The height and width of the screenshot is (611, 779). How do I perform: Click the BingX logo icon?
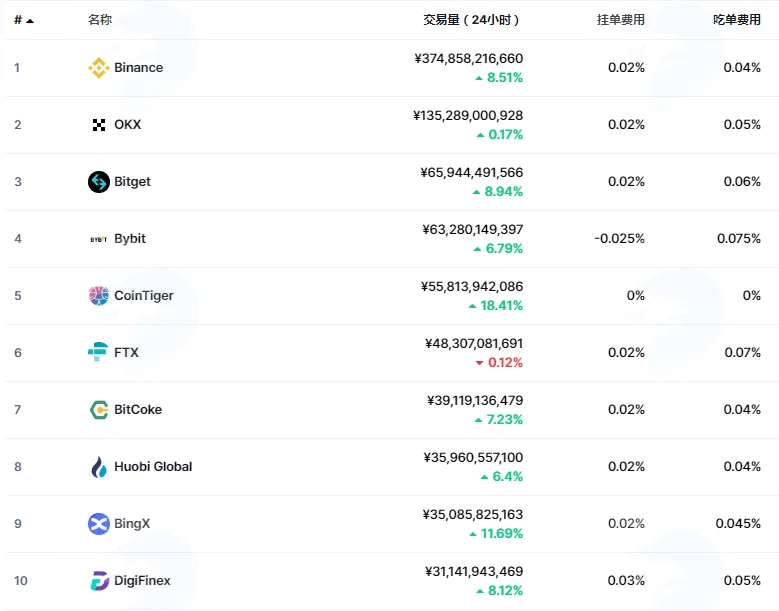tap(99, 524)
